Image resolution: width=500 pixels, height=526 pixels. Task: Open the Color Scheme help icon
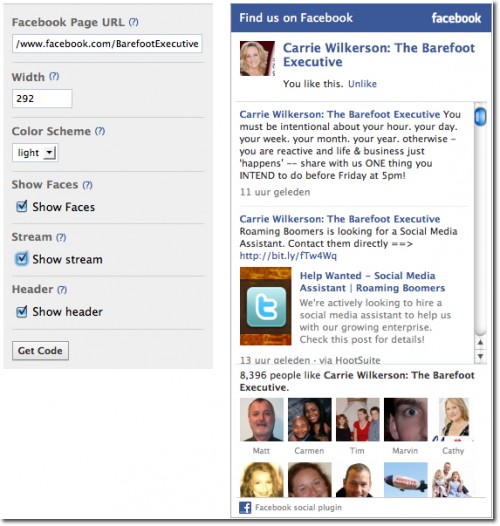[x=100, y=131]
